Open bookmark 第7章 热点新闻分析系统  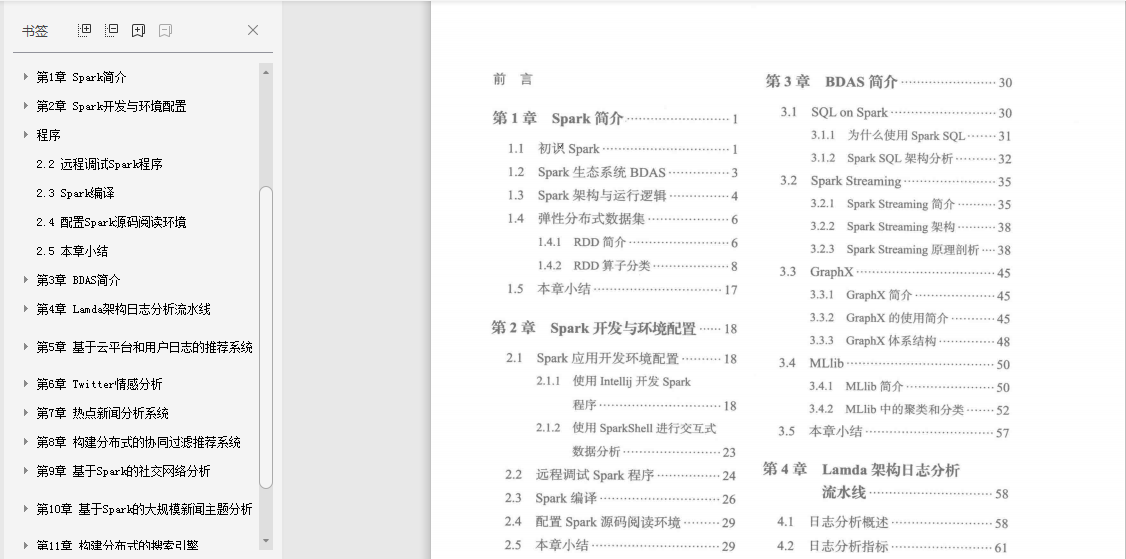(102, 413)
